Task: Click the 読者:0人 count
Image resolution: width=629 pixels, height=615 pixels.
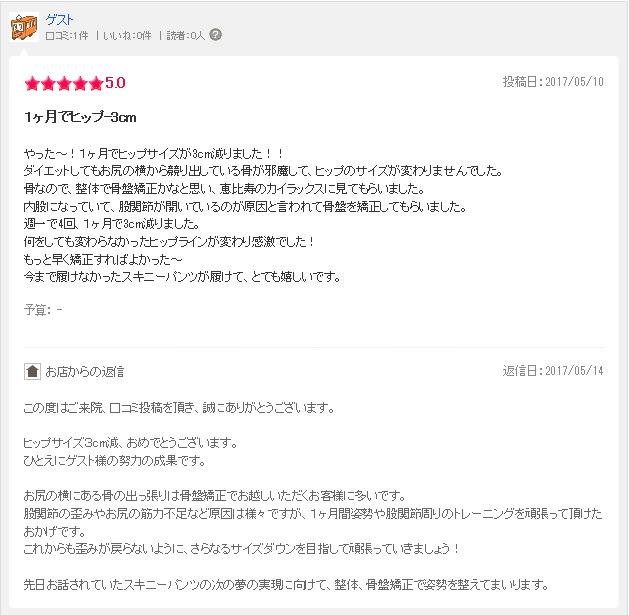Action: 186,36
